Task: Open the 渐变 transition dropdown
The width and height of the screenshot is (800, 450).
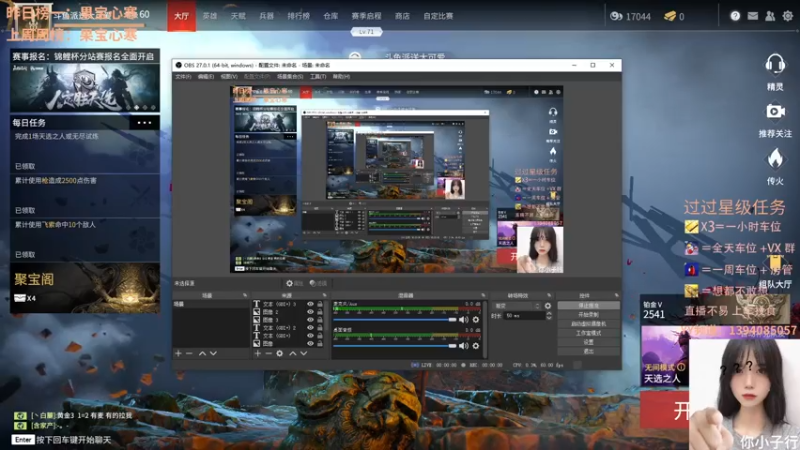Action: (x=517, y=306)
